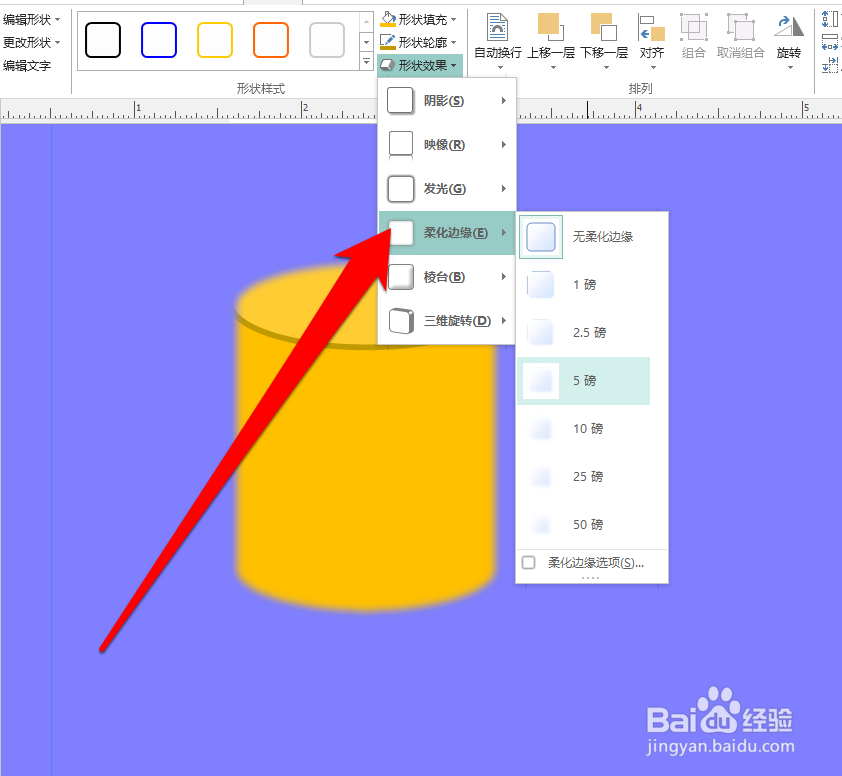Click the Bevel (棱台) preview icon

[x=401, y=277]
